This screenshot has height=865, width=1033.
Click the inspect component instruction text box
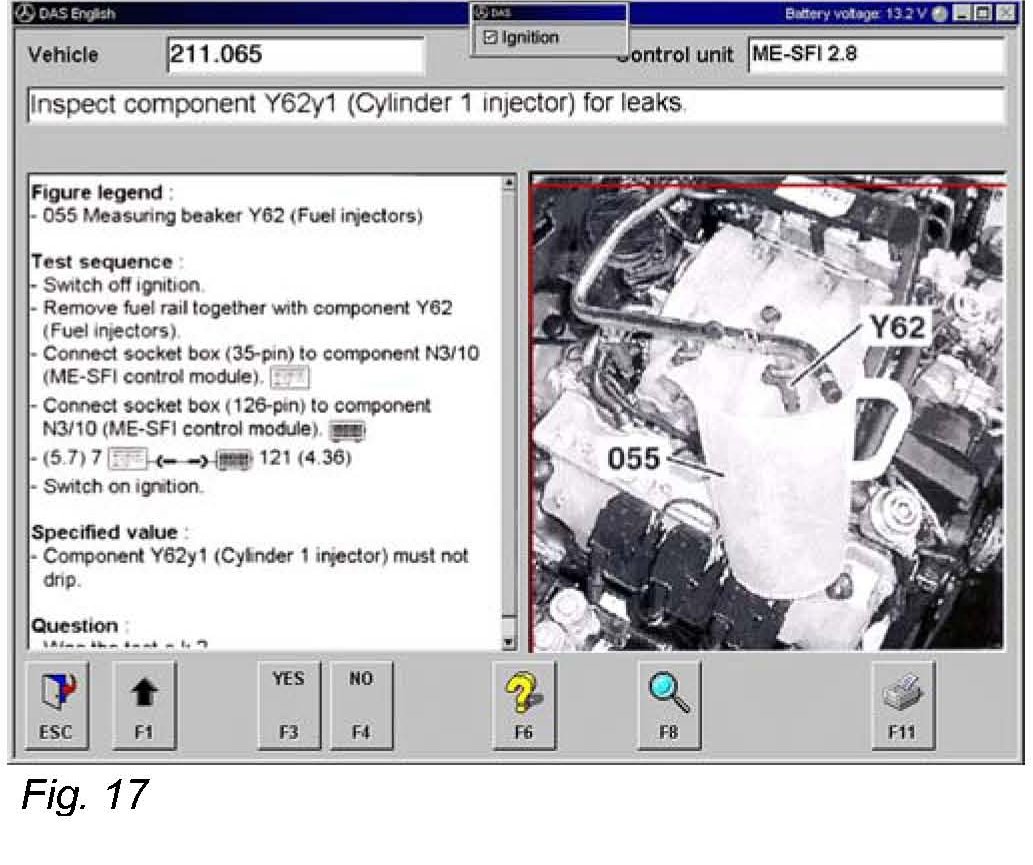(x=515, y=104)
